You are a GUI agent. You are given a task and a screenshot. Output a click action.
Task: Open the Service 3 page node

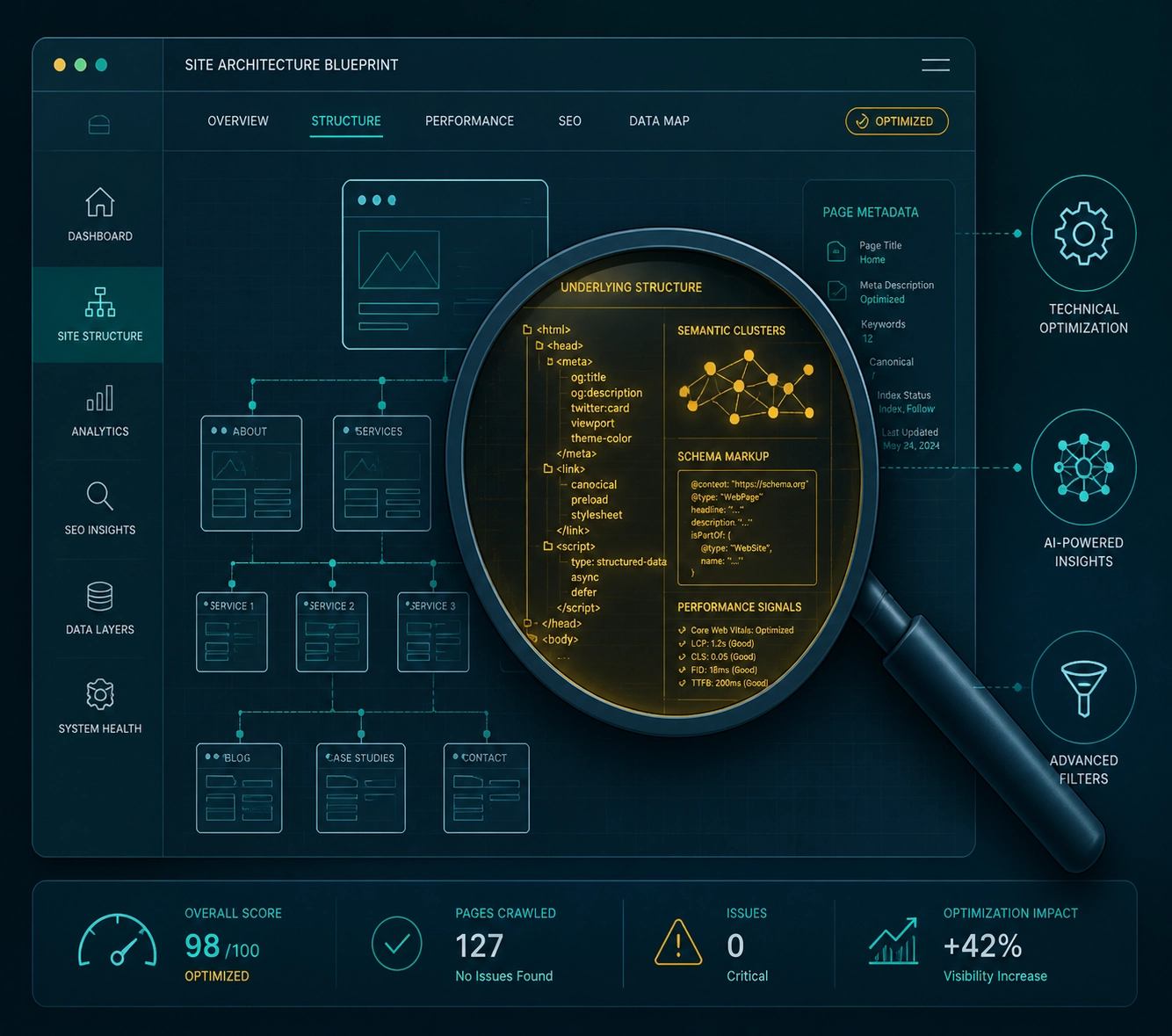point(433,633)
